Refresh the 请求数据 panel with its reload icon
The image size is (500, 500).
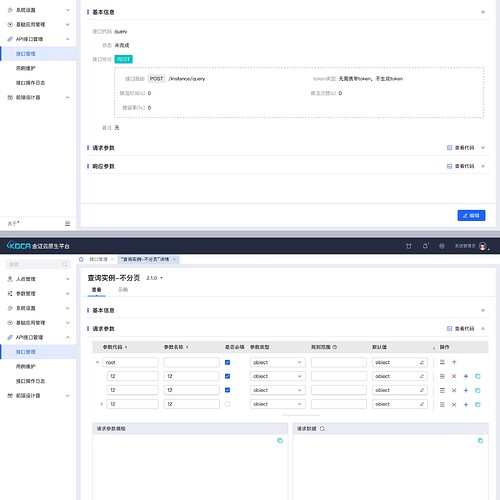(x=322, y=428)
